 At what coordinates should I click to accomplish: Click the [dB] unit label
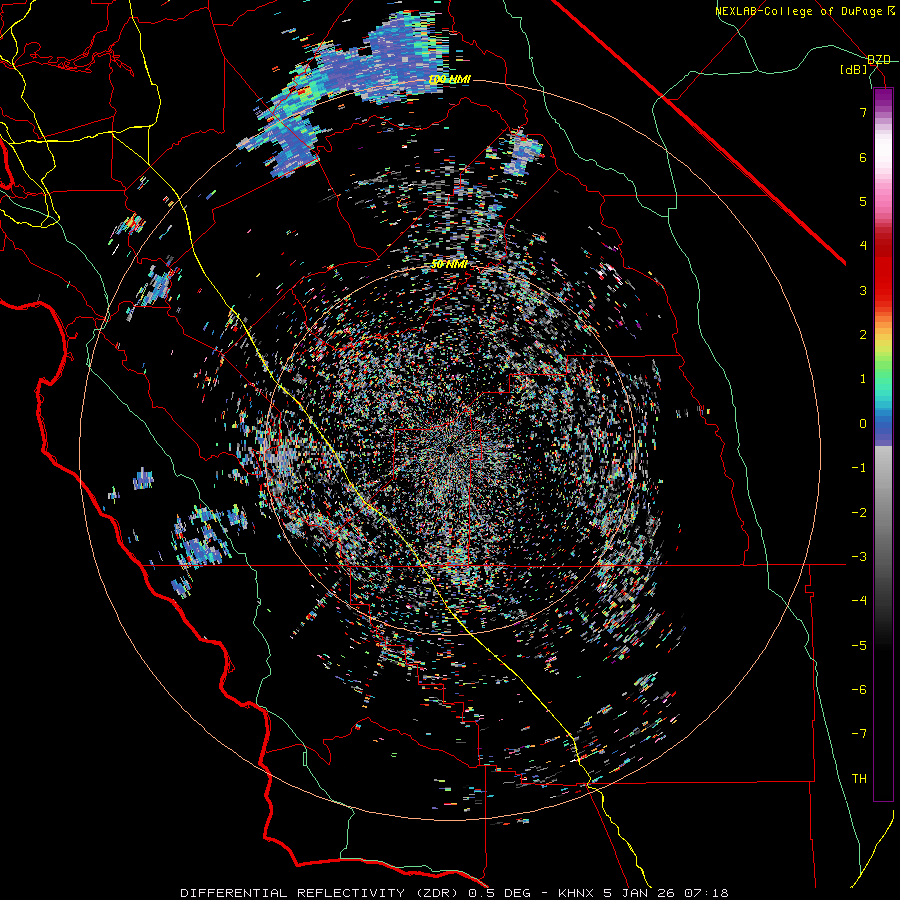pos(854,70)
